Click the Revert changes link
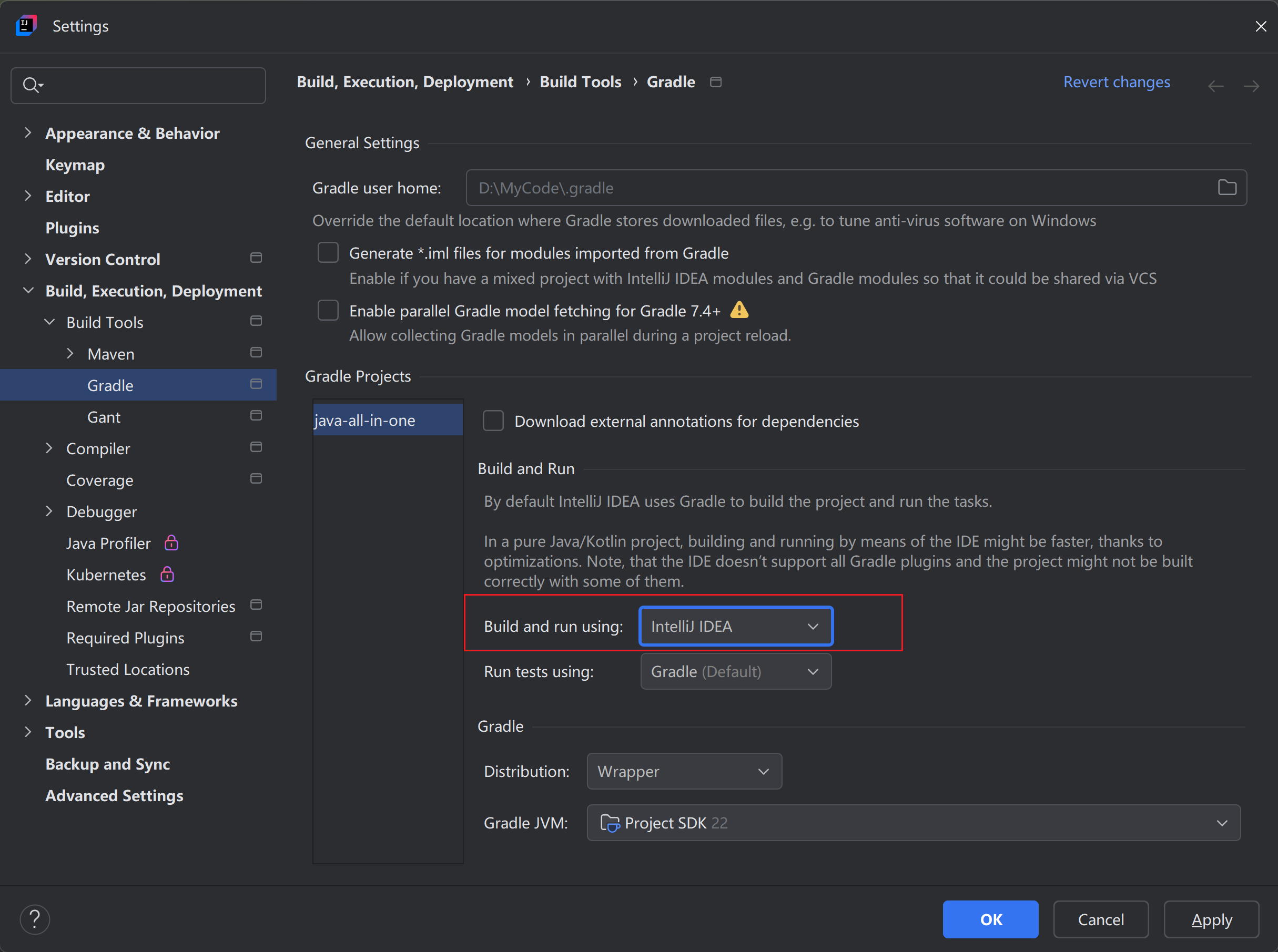The height and width of the screenshot is (952, 1278). coord(1116,82)
